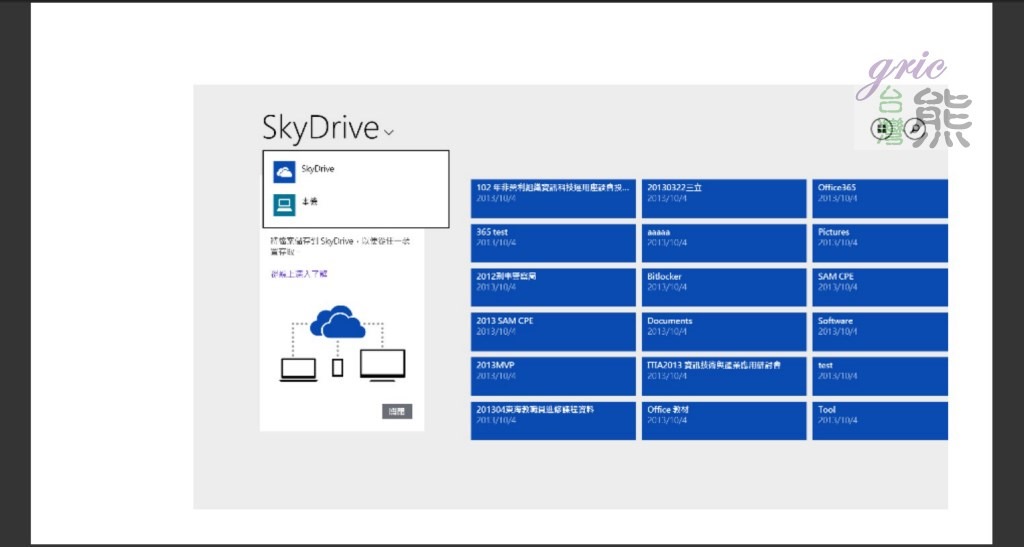The image size is (1024, 547).
Task: Open the Documents folder tile
Action: 724,332
